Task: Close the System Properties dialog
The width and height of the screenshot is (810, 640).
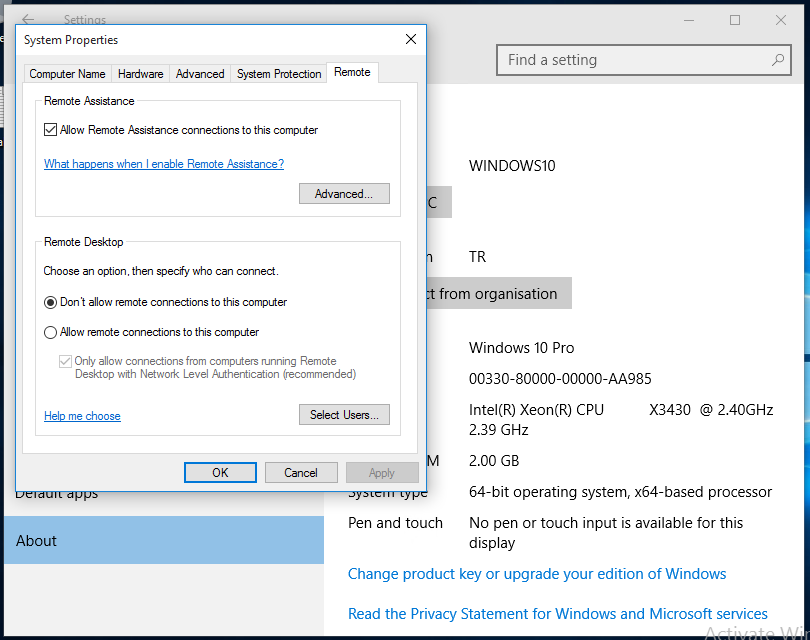Action: [x=410, y=40]
